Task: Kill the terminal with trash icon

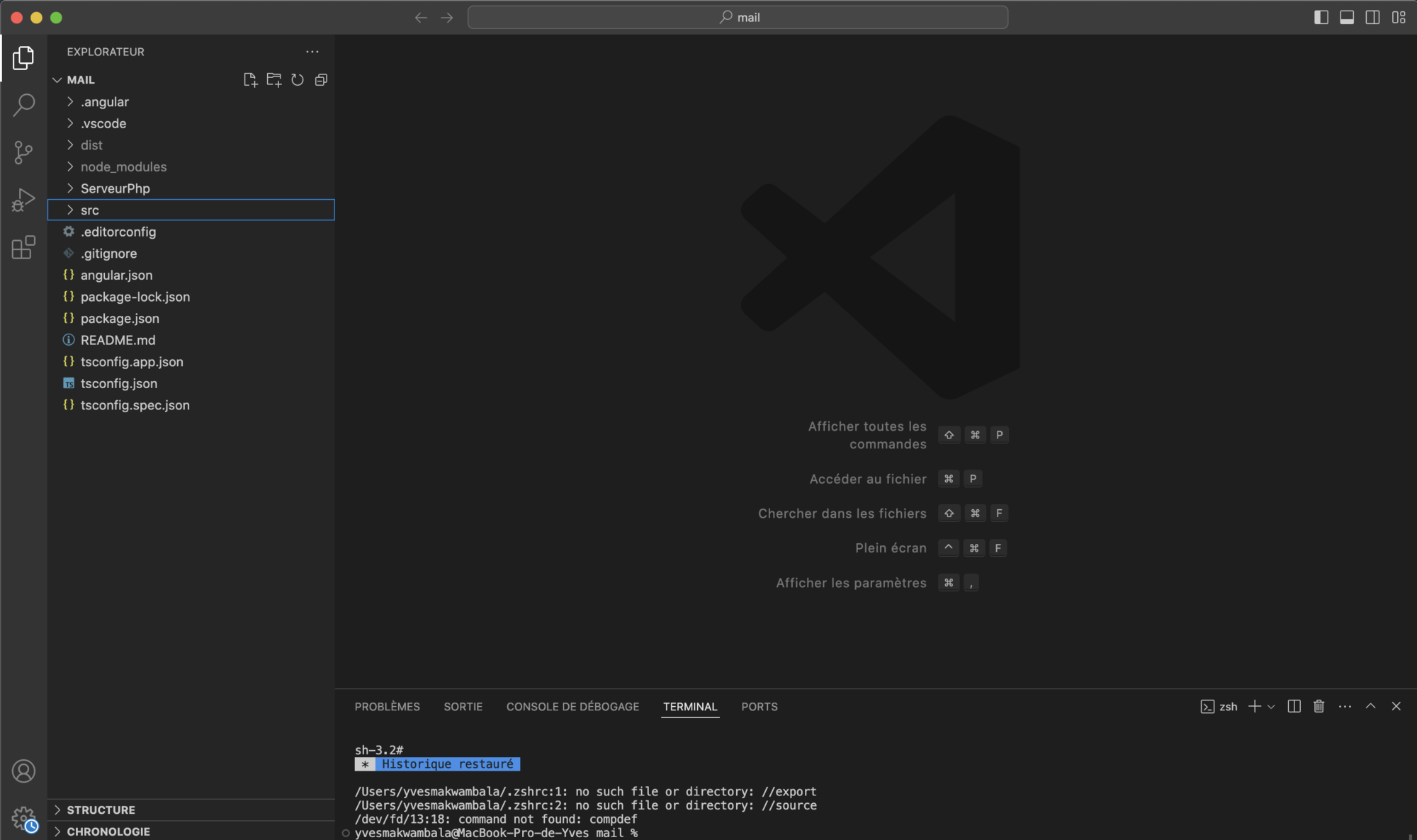Action: 1319,706
